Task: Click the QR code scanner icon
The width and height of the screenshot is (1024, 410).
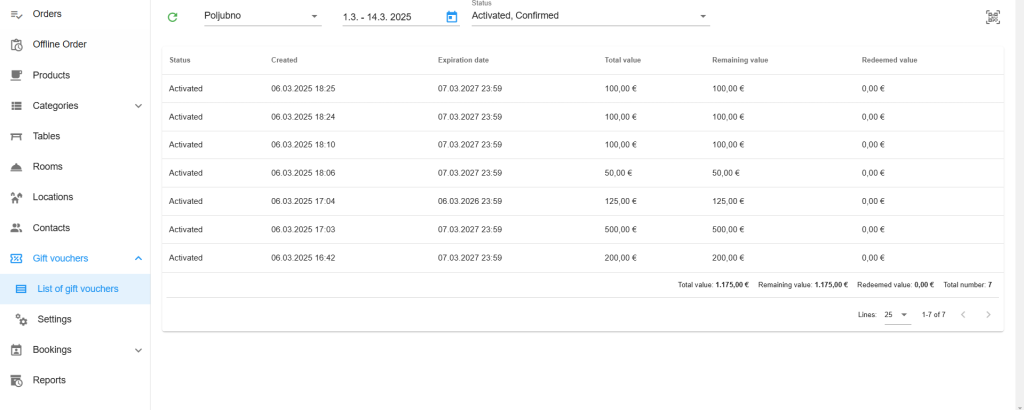Action: tap(993, 18)
